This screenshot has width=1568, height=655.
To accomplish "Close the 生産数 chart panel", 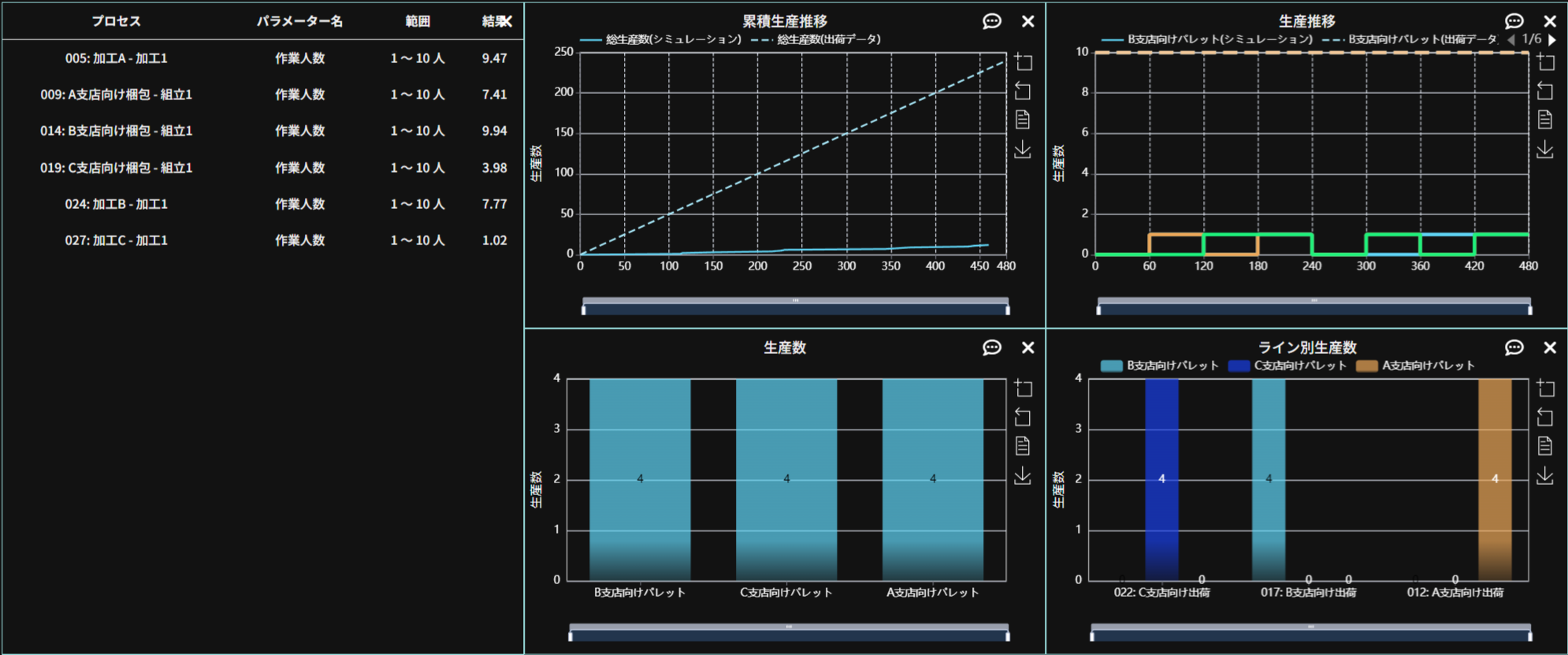I will pyautogui.click(x=1027, y=348).
